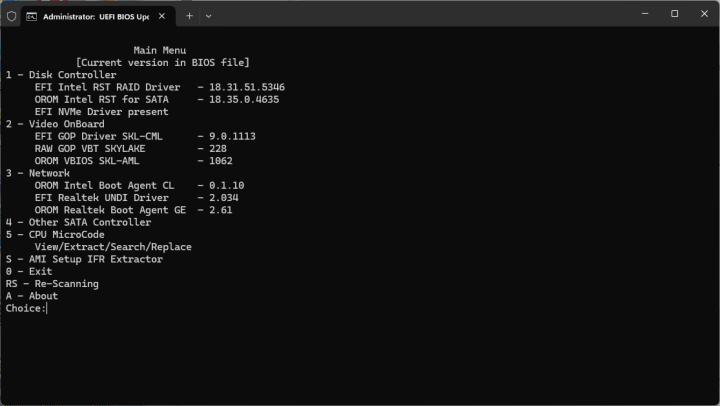The image size is (720, 406).
Task: Select the Administrator: UEFI BIOS tab
Action: click(x=98, y=17)
